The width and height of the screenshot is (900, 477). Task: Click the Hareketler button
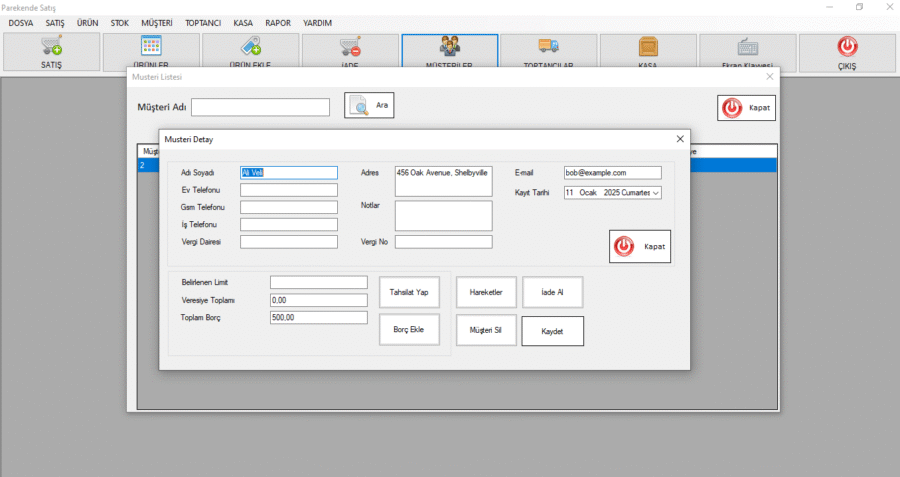coord(486,292)
